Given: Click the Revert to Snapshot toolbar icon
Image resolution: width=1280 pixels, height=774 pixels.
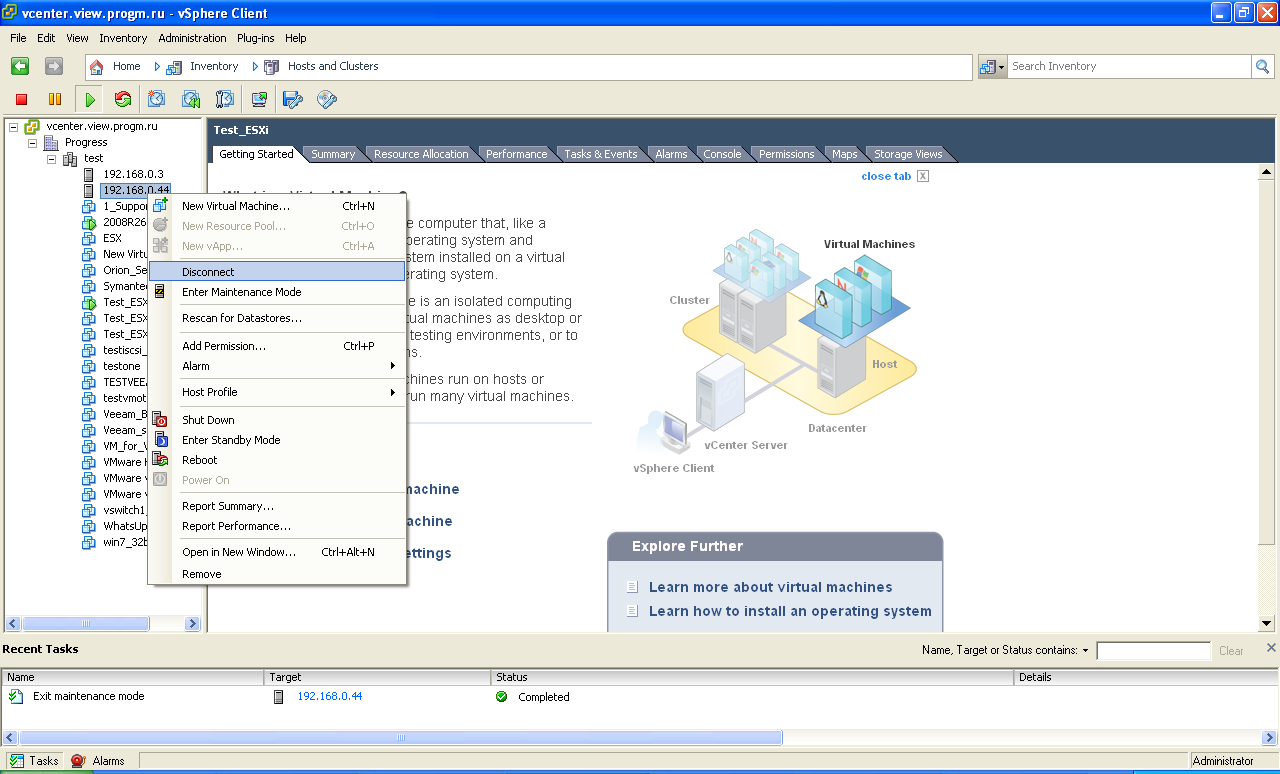Looking at the screenshot, I should click(191, 99).
